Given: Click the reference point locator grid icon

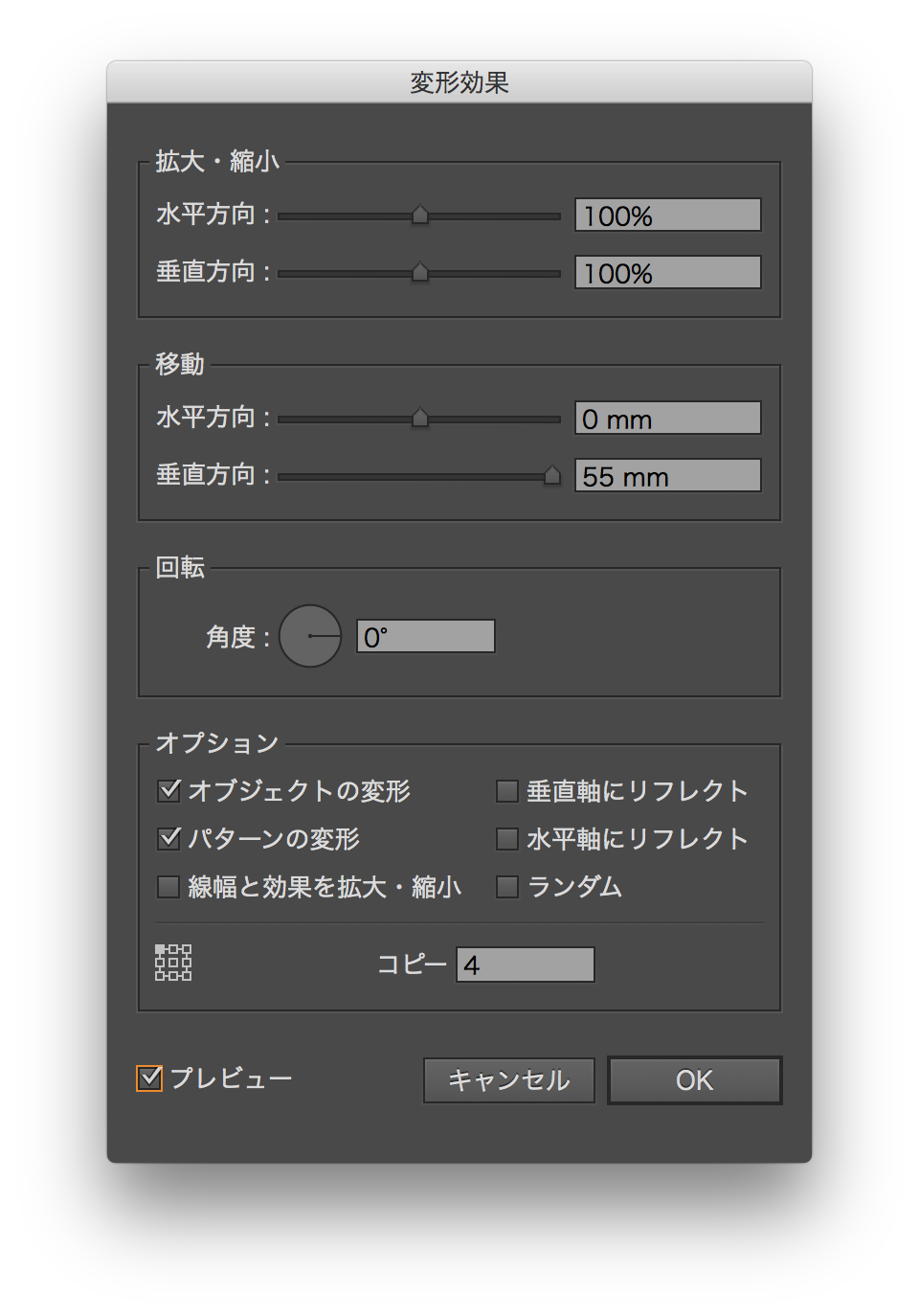Looking at the screenshot, I should (173, 963).
